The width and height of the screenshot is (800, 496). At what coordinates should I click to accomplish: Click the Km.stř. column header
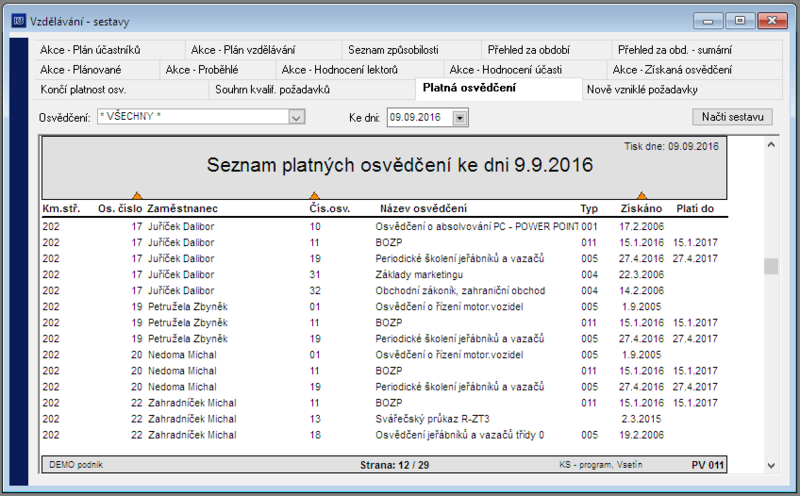61,209
